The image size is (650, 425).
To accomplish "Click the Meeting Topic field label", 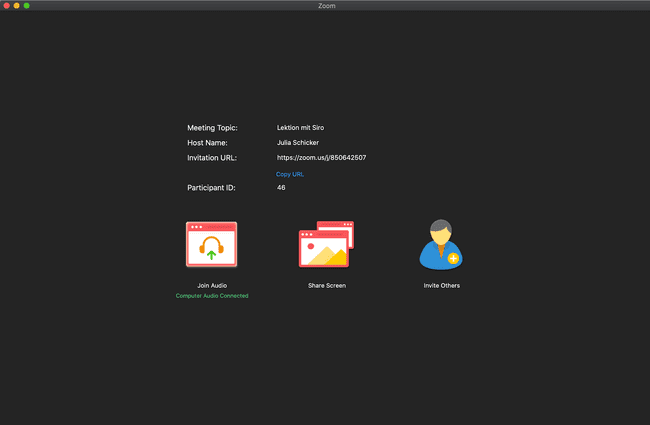I will tap(212, 128).
